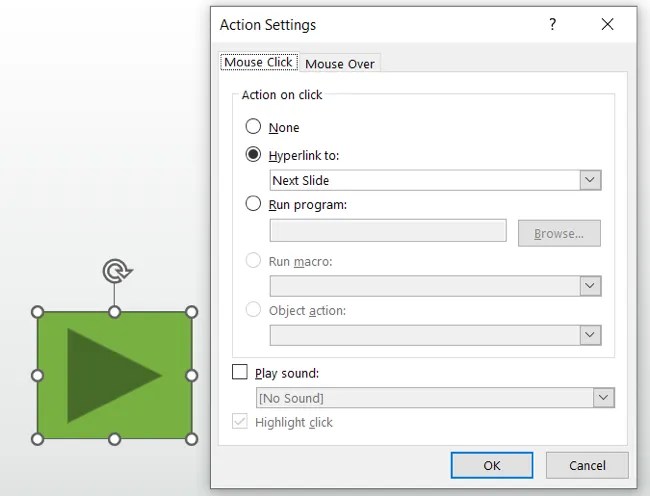Click the Cancel button
Image resolution: width=650 pixels, height=496 pixels.
tap(587, 465)
